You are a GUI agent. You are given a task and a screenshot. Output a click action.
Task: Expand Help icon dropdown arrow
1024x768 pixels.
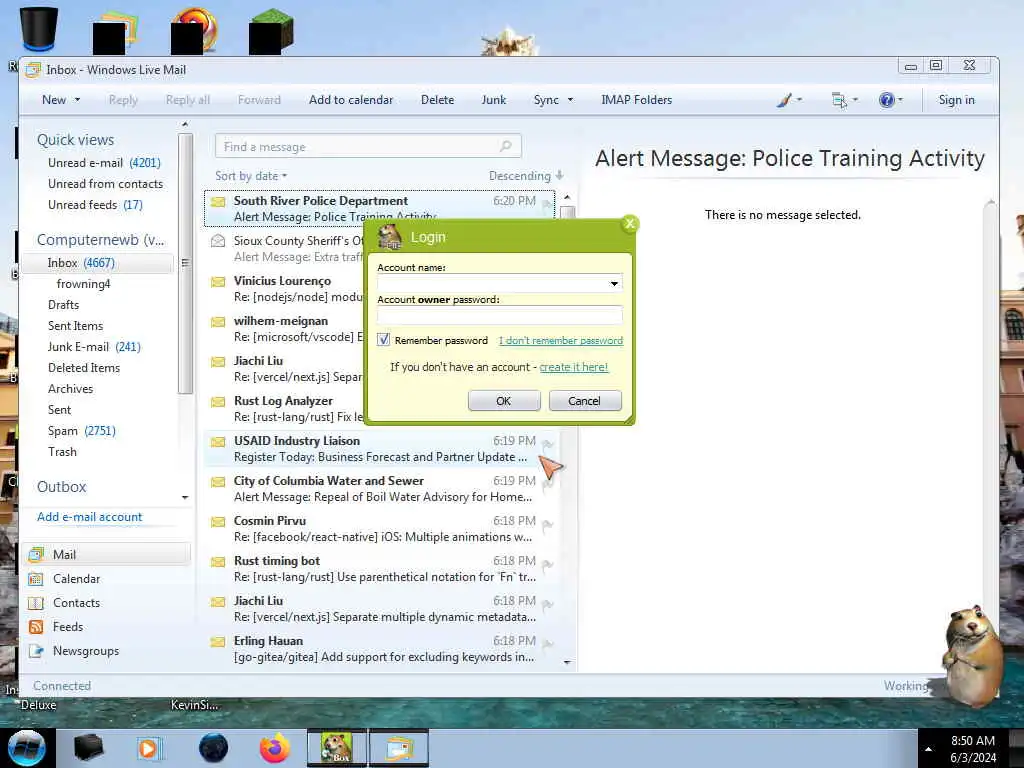coord(901,100)
